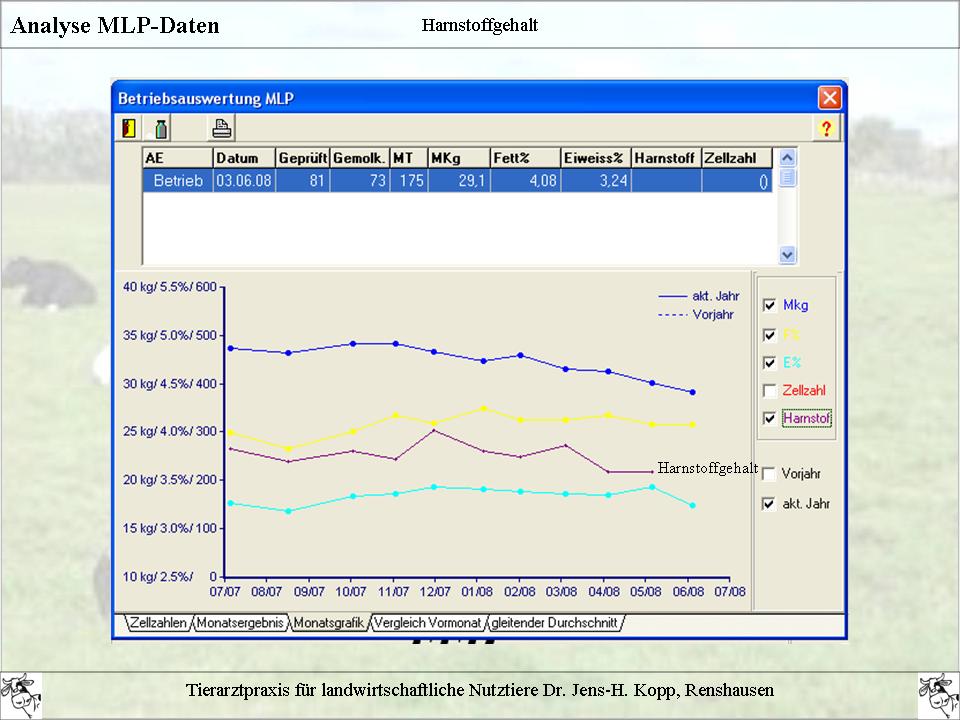Uncheck the akt. Jahr checkbox
960x720 pixels.
[769, 504]
